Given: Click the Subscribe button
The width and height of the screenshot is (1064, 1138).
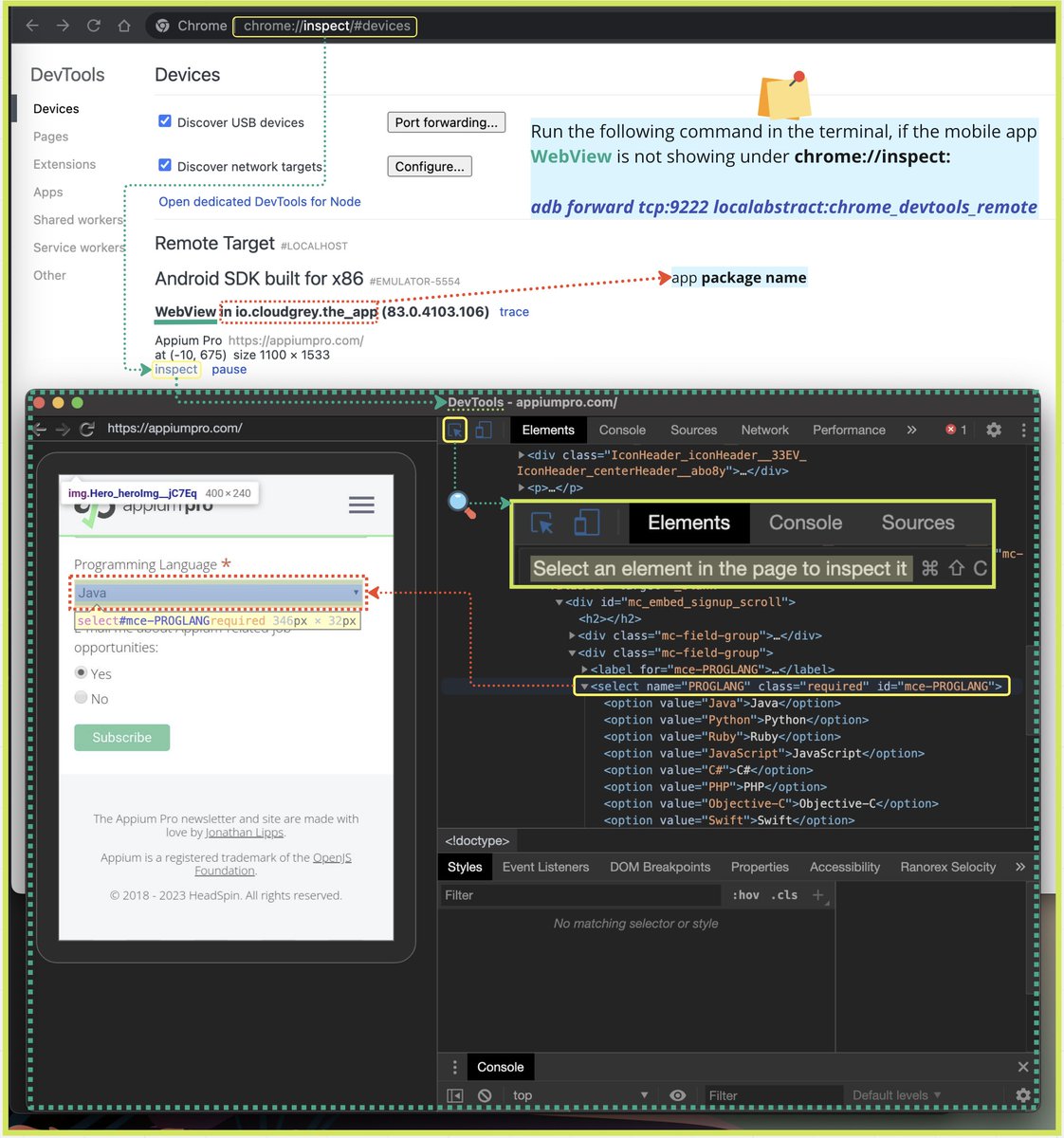Looking at the screenshot, I should 122,738.
